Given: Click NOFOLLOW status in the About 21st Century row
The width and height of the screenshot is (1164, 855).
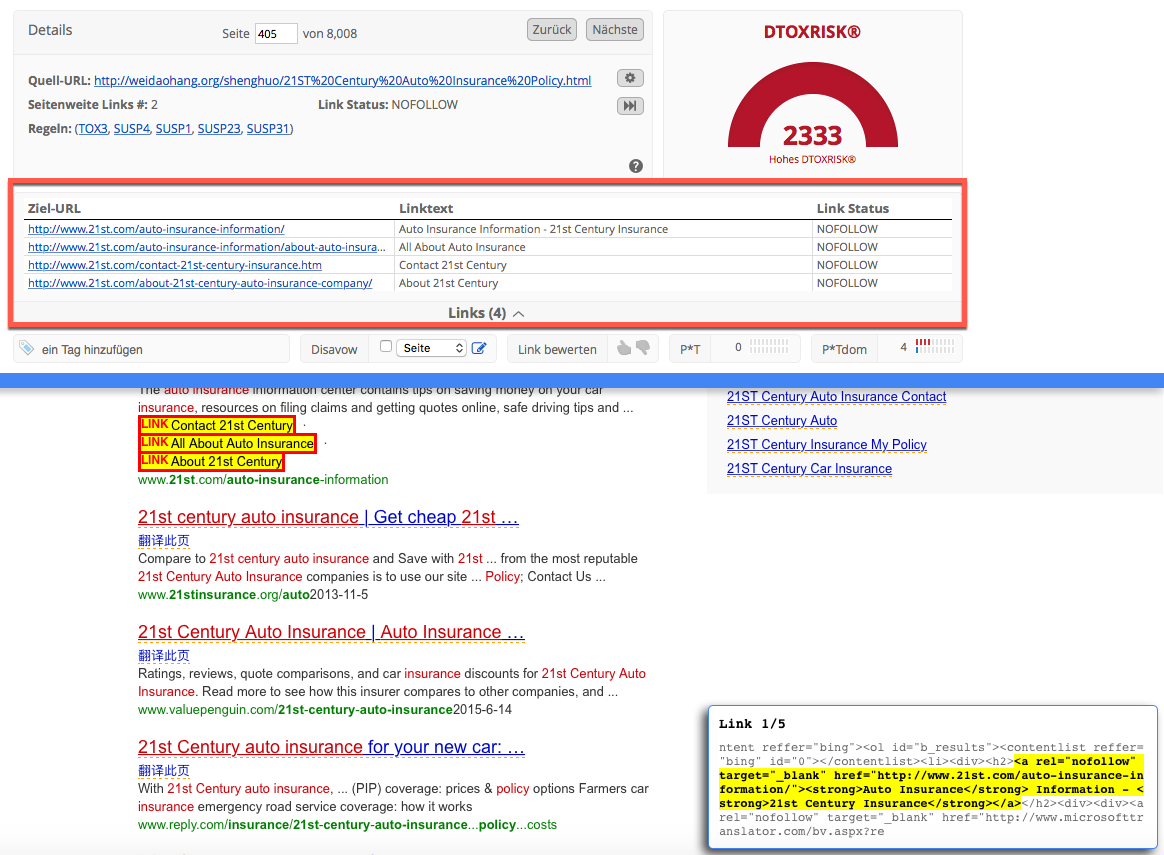Looking at the screenshot, I should [847, 283].
